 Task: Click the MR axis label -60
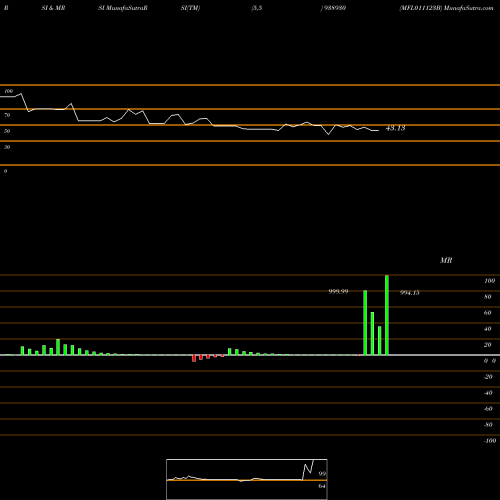[x=488, y=409]
